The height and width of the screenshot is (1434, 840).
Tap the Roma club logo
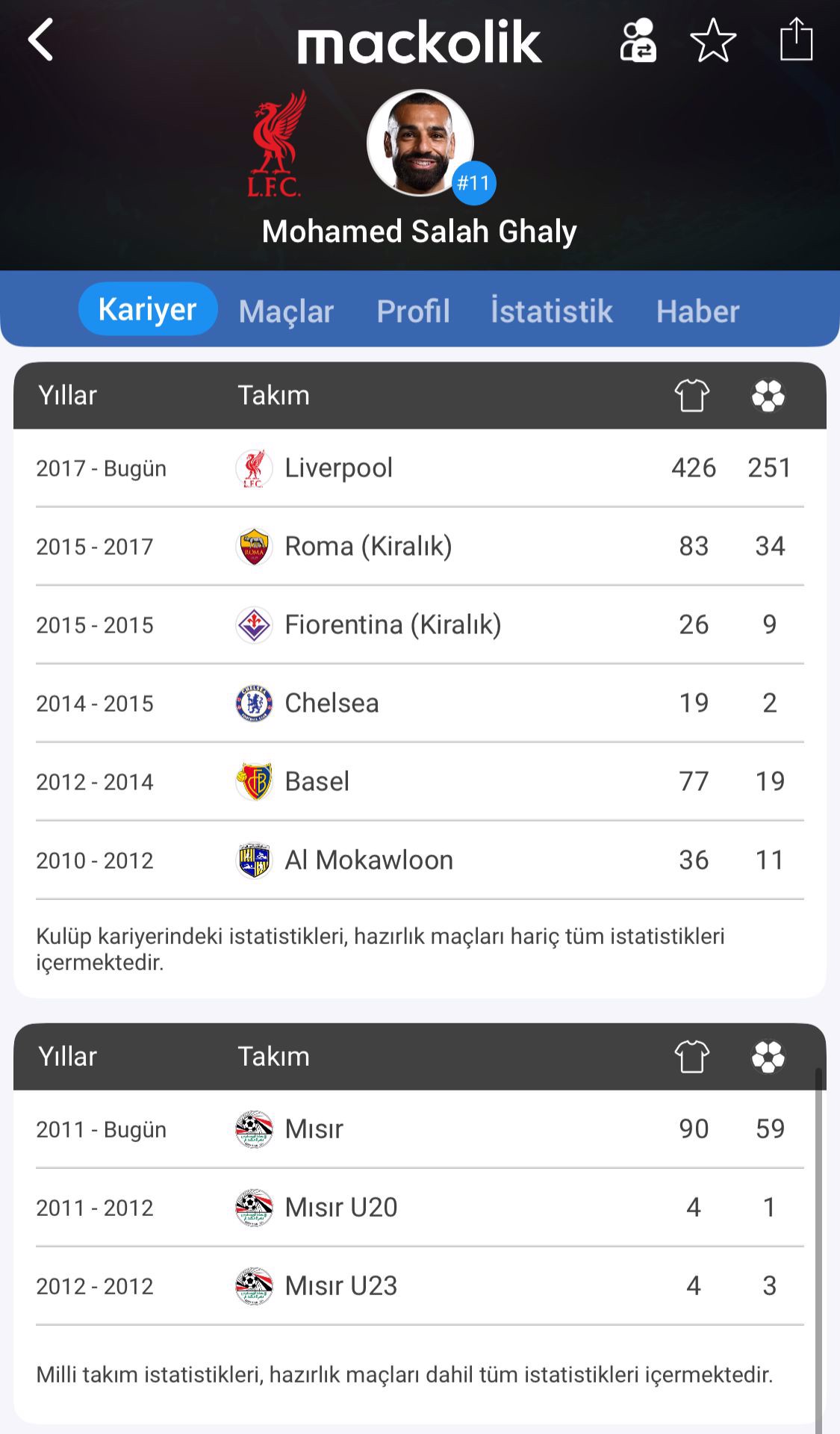coord(254,547)
